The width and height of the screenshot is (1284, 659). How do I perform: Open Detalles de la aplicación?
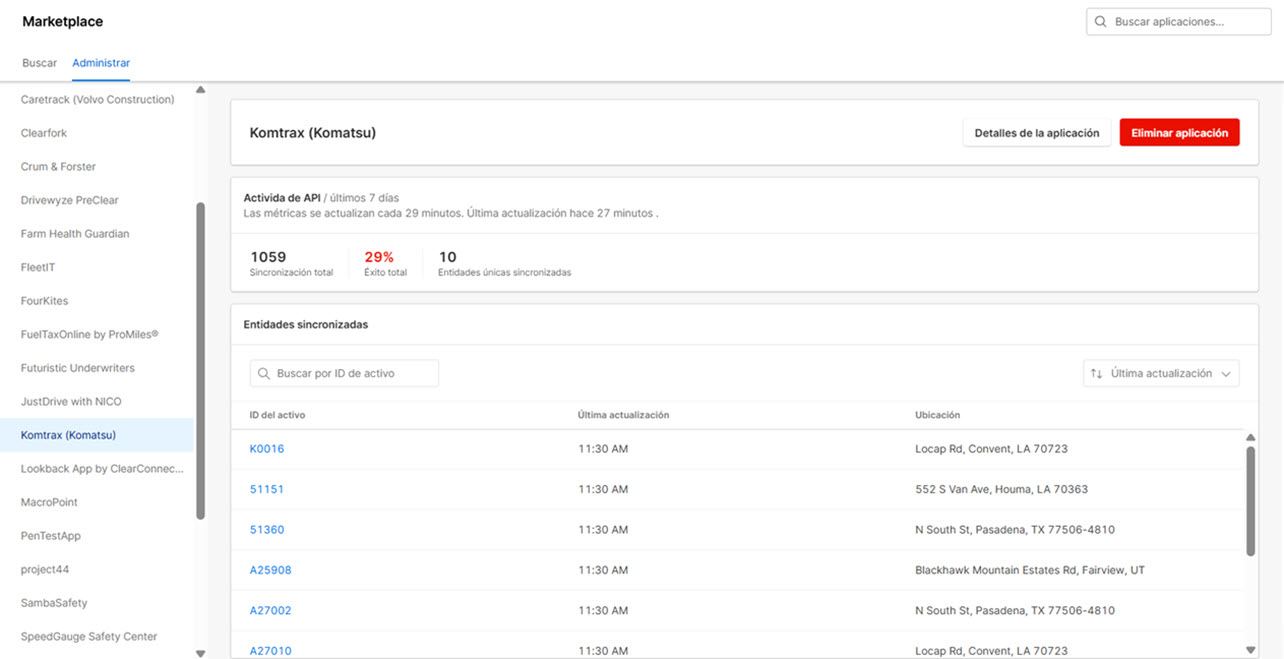point(1036,133)
